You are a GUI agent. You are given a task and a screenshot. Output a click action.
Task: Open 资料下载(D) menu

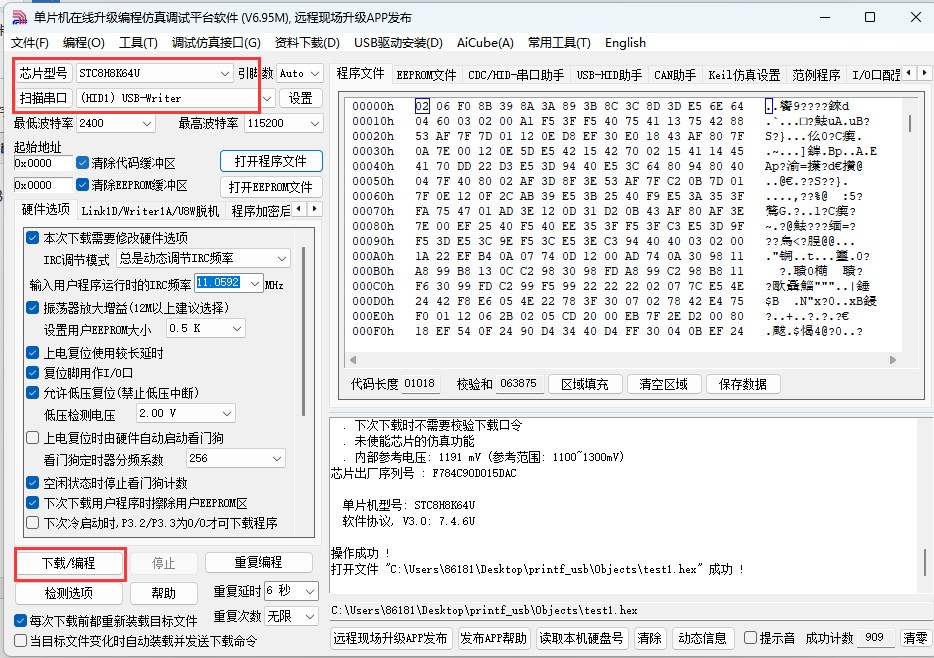click(307, 43)
